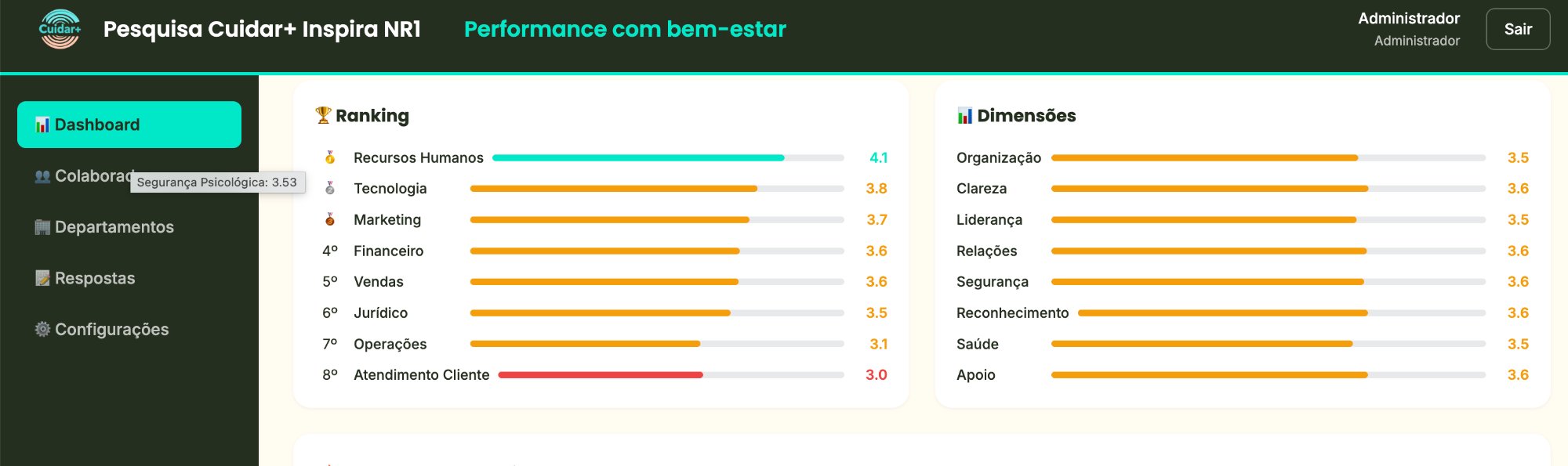Click the Recursos Humanos teal progress bar
Viewport: 1568px width, 466px height.
[638, 157]
